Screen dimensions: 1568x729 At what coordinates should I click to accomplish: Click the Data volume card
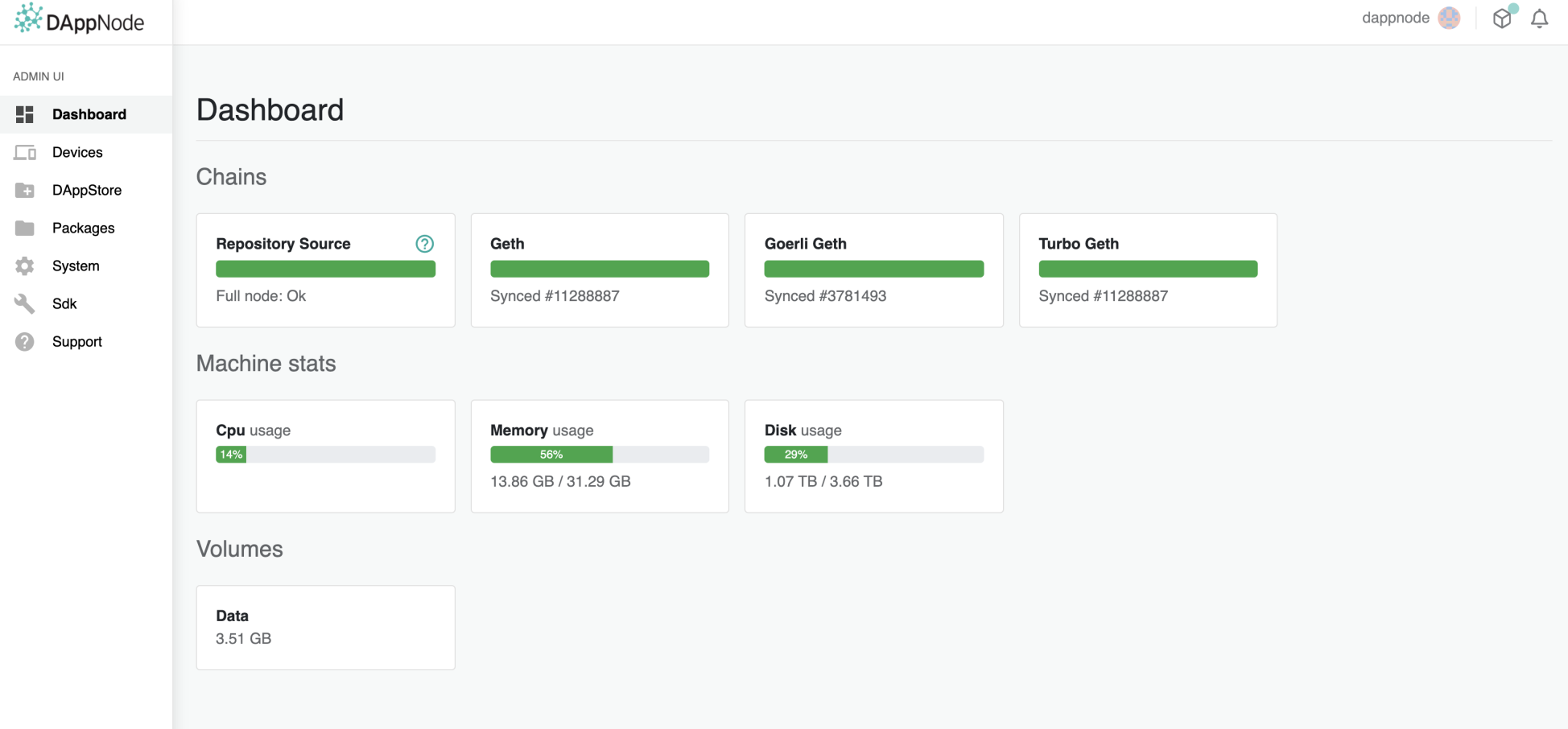[x=325, y=627]
